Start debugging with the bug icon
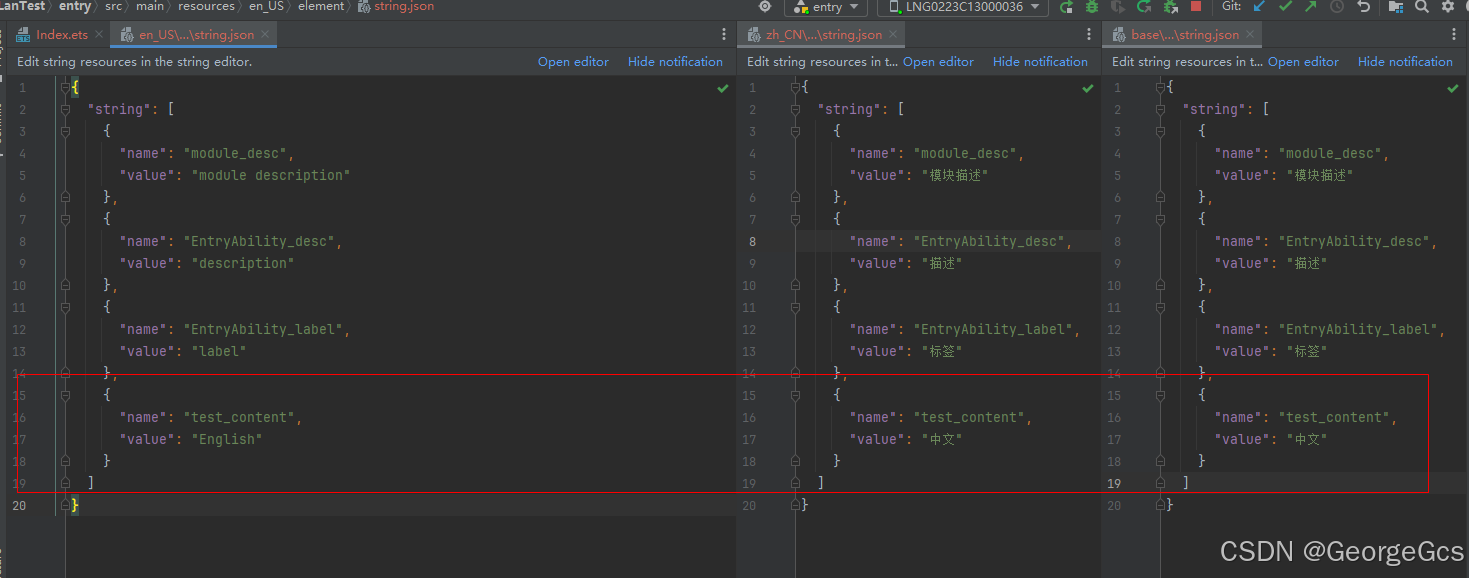The width and height of the screenshot is (1469, 578). (x=1092, y=7)
